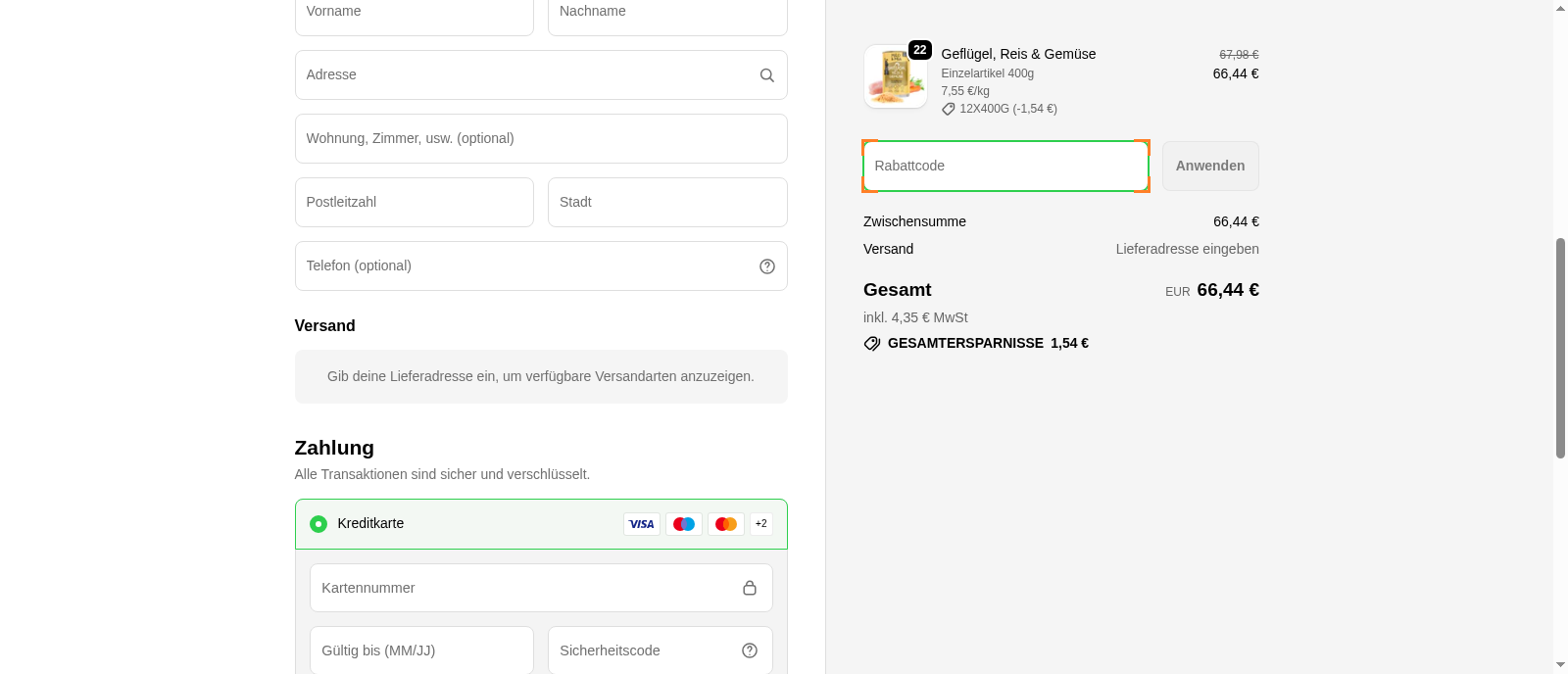Focus the Kartennummer field
Image resolution: width=1568 pixels, height=674 pixels.
(x=524, y=588)
